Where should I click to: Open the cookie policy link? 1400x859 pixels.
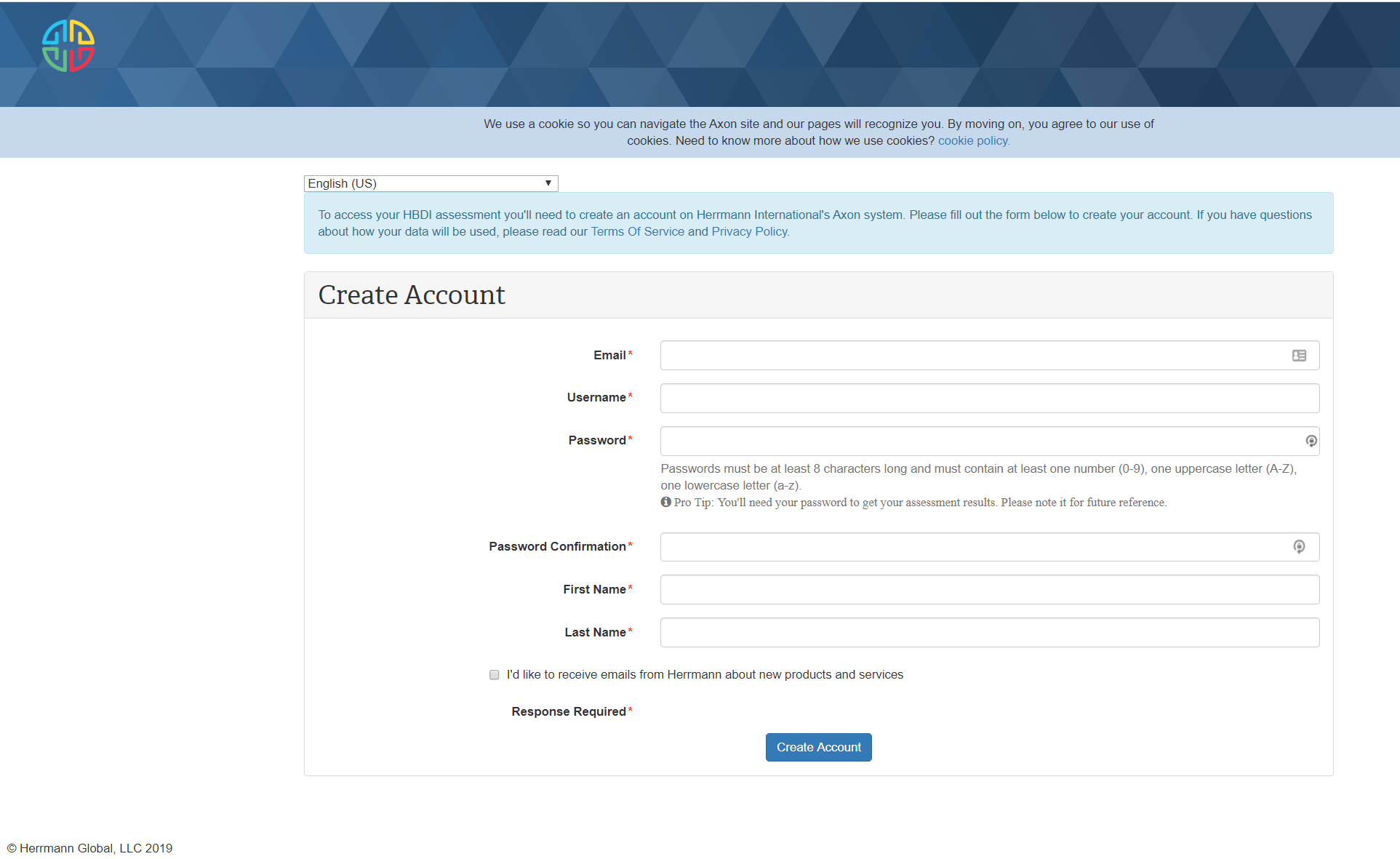point(973,141)
